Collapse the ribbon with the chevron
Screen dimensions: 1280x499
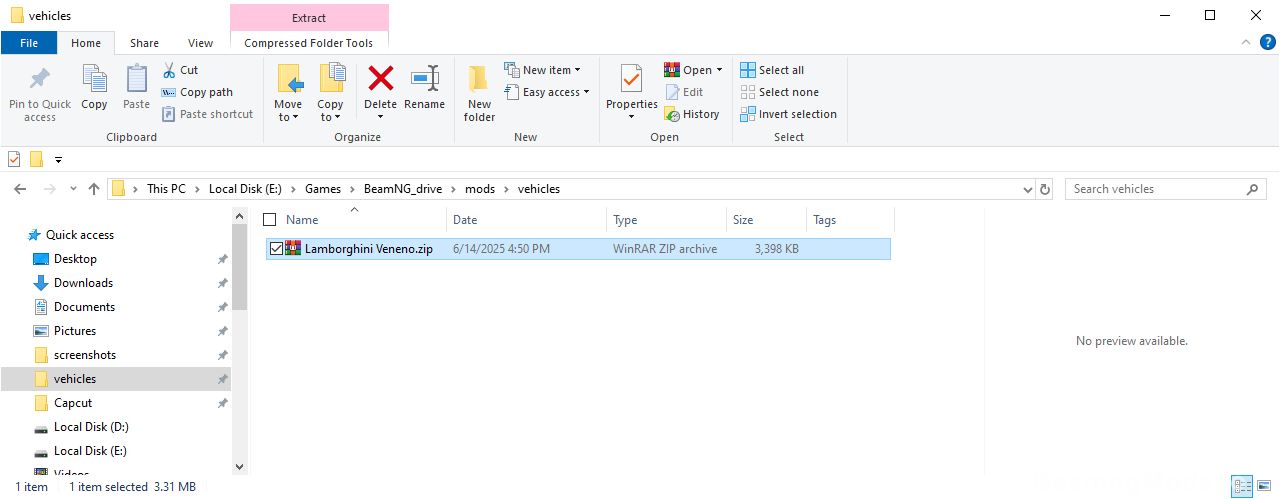pos(1245,43)
